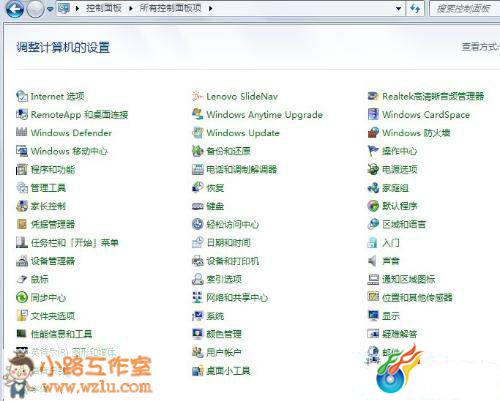Click the 家庭组 homegroup icon

click(x=373, y=188)
